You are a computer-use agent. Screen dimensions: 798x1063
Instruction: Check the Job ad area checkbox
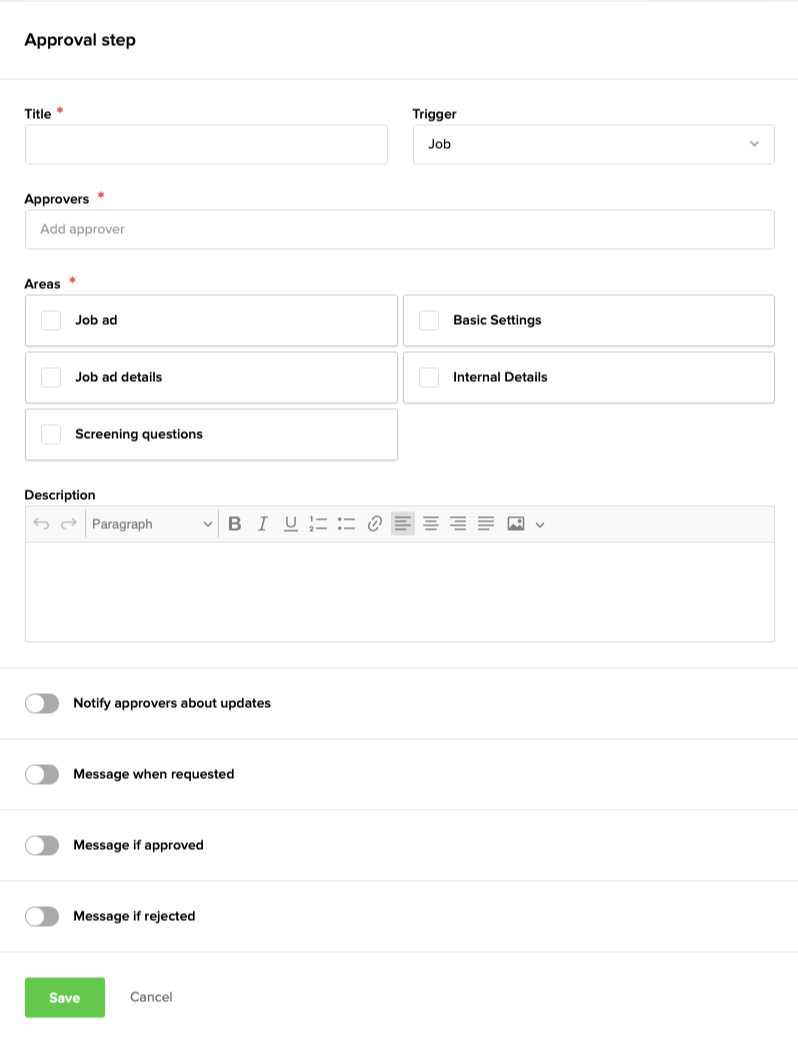point(51,320)
